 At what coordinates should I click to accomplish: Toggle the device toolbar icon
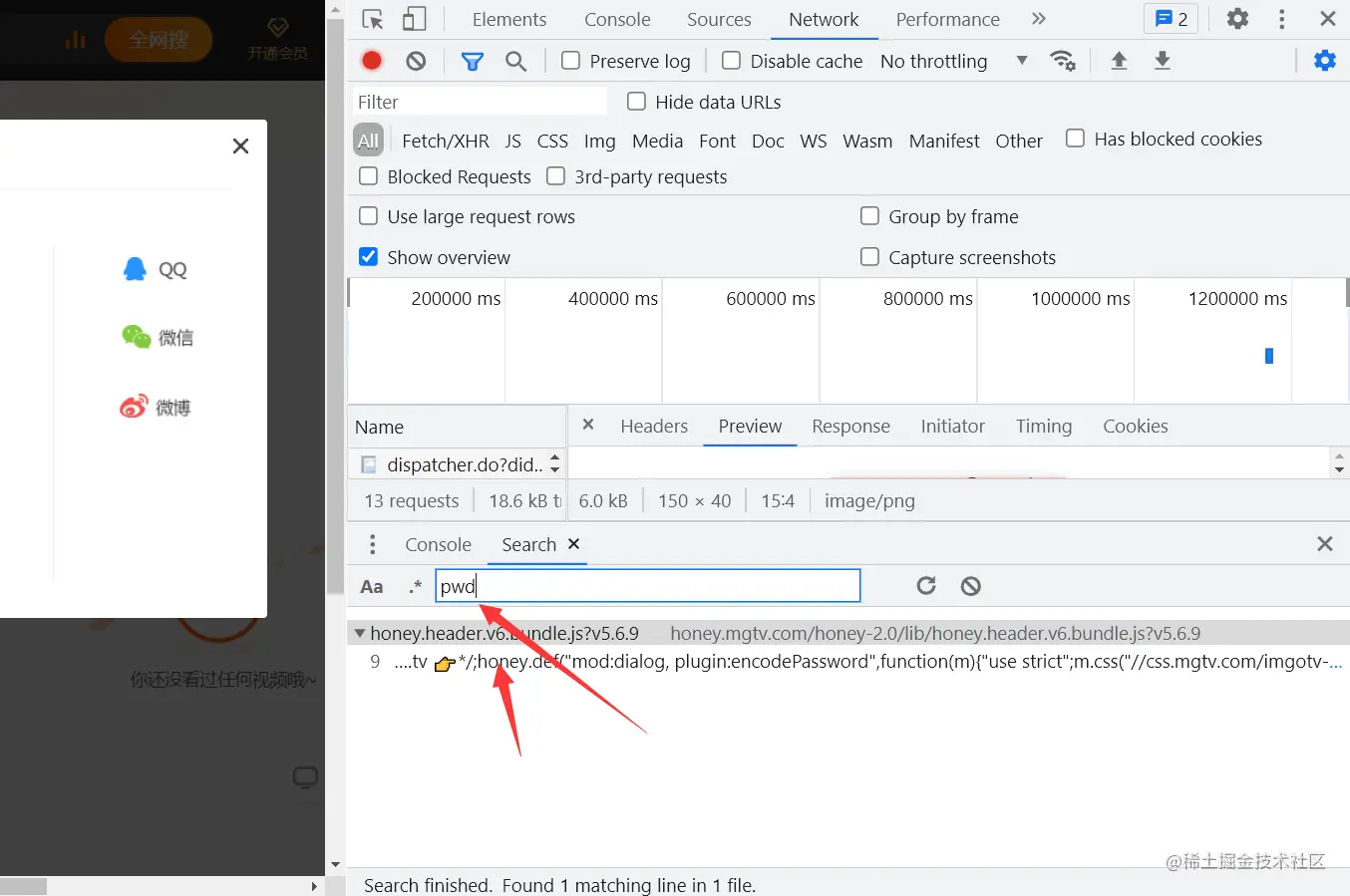[414, 19]
